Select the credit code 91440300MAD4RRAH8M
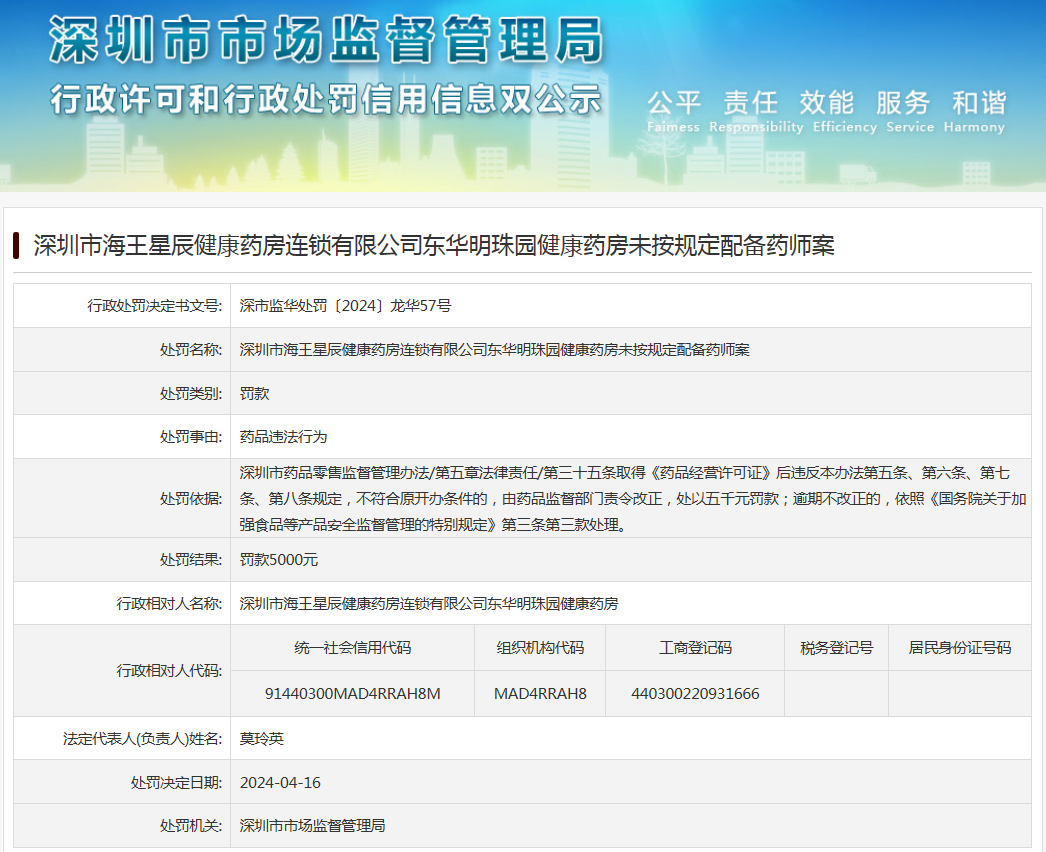 pyautogui.click(x=353, y=694)
